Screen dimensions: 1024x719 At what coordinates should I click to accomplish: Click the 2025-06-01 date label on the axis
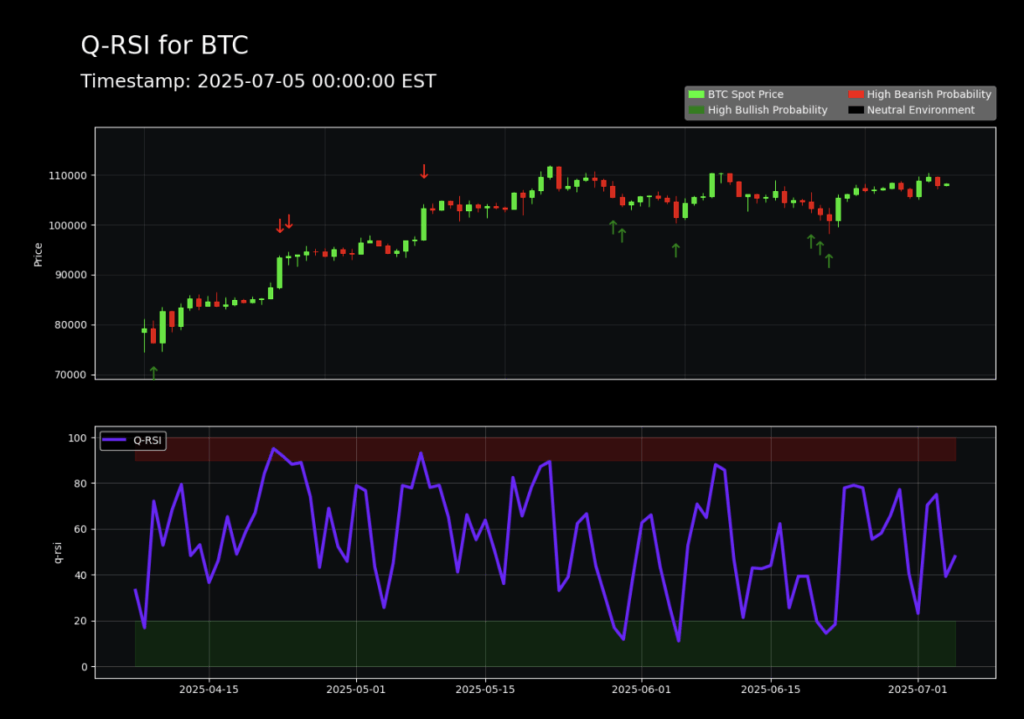tap(640, 690)
